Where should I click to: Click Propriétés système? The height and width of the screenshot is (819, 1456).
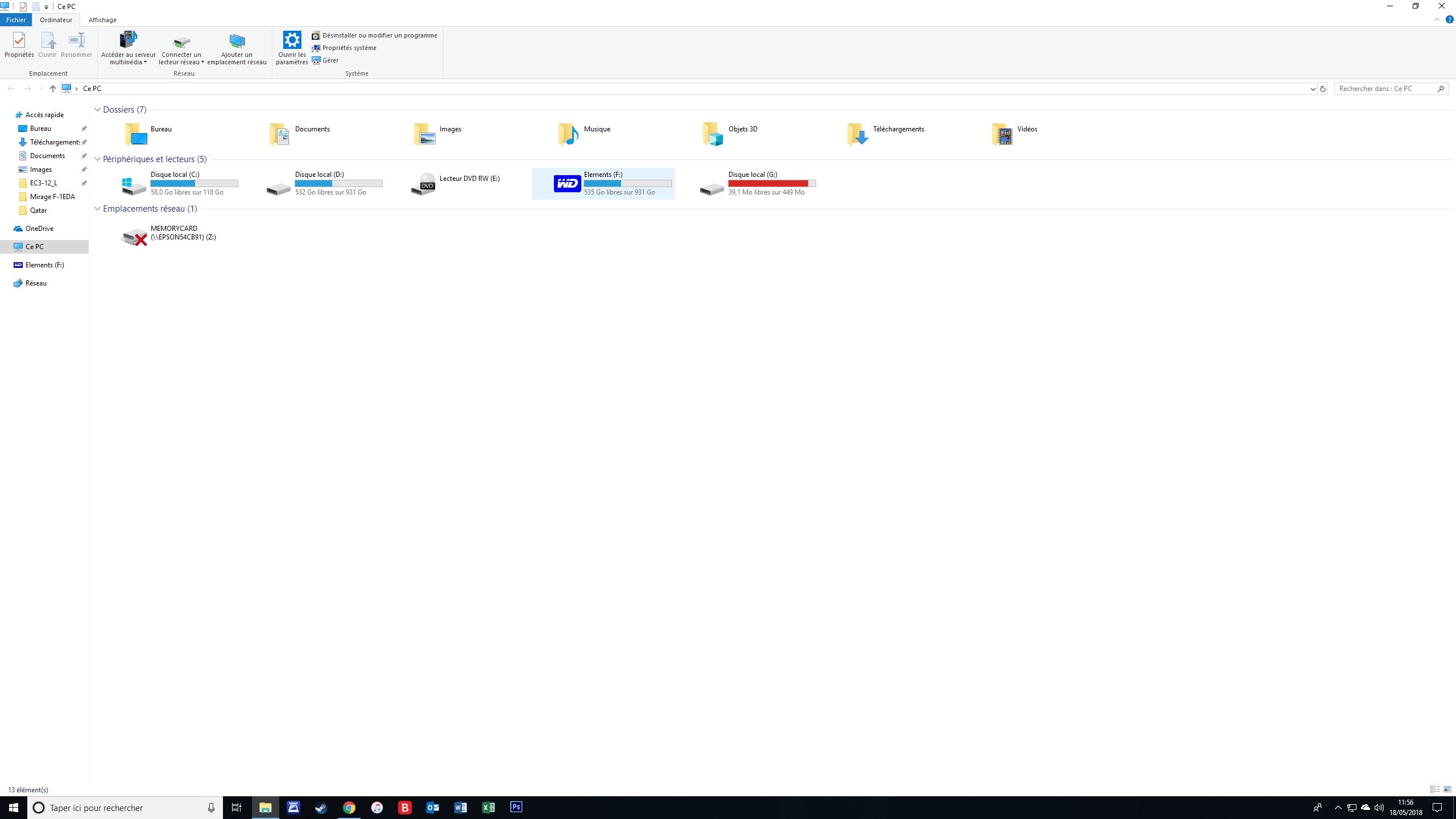click(x=344, y=48)
